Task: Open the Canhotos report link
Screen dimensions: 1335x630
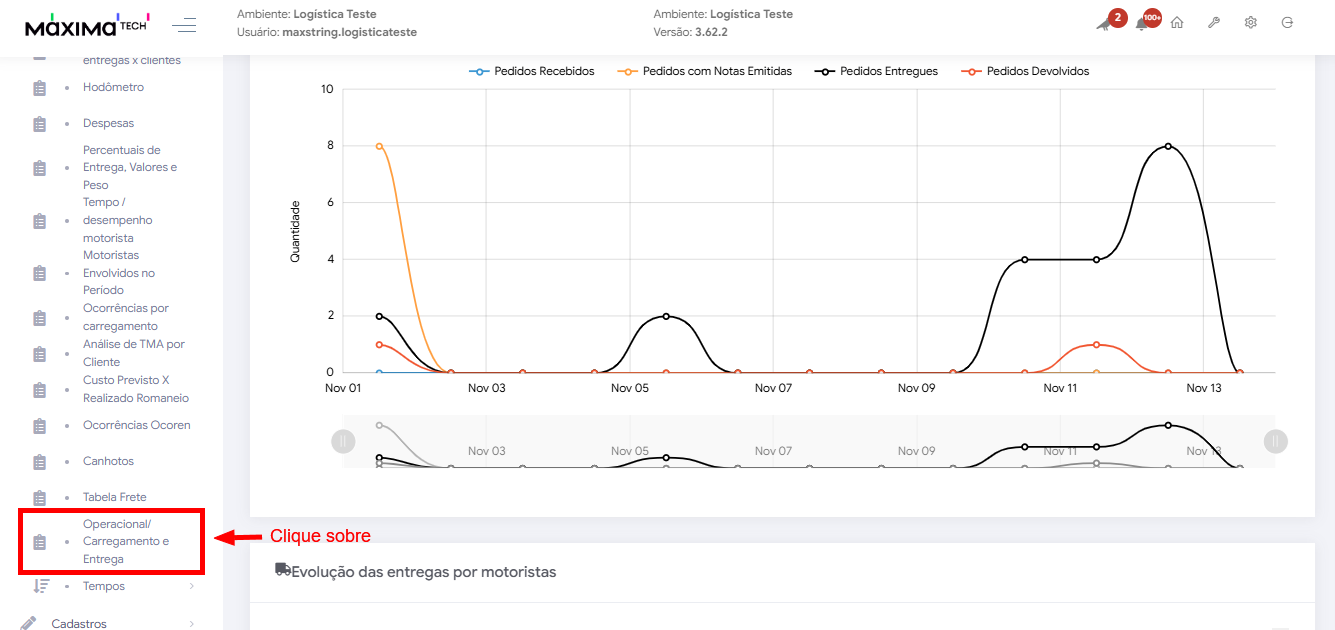Action: [x=108, y=461]
